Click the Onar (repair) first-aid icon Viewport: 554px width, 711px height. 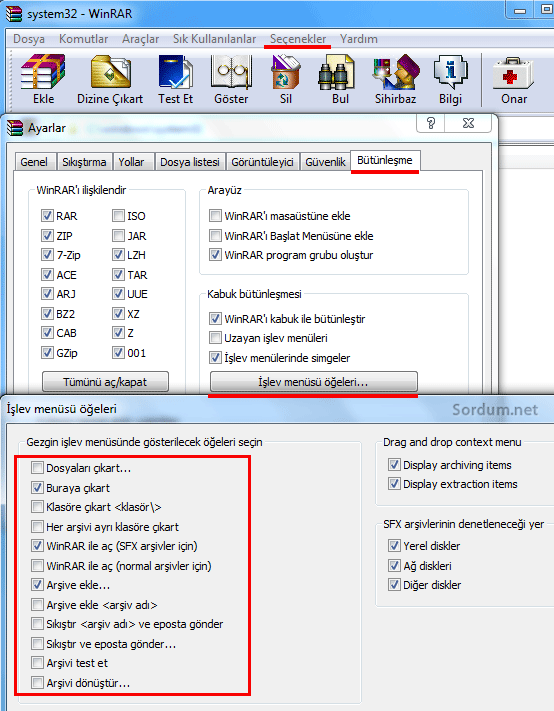tap(513, 73)
